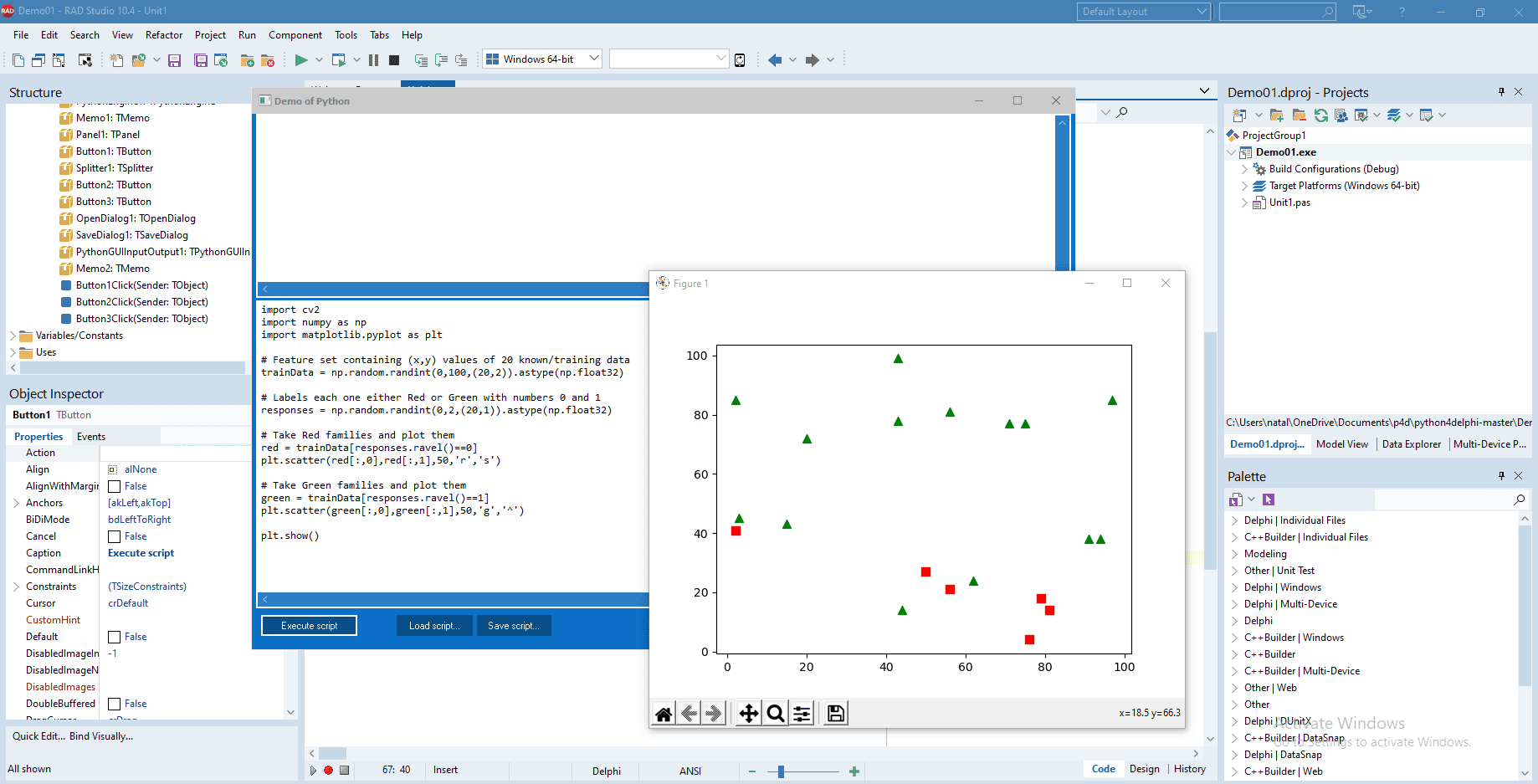Click the Save All icon in main toolbar
Viewport: 1538px width, 784px height.
tap(201, 60)
